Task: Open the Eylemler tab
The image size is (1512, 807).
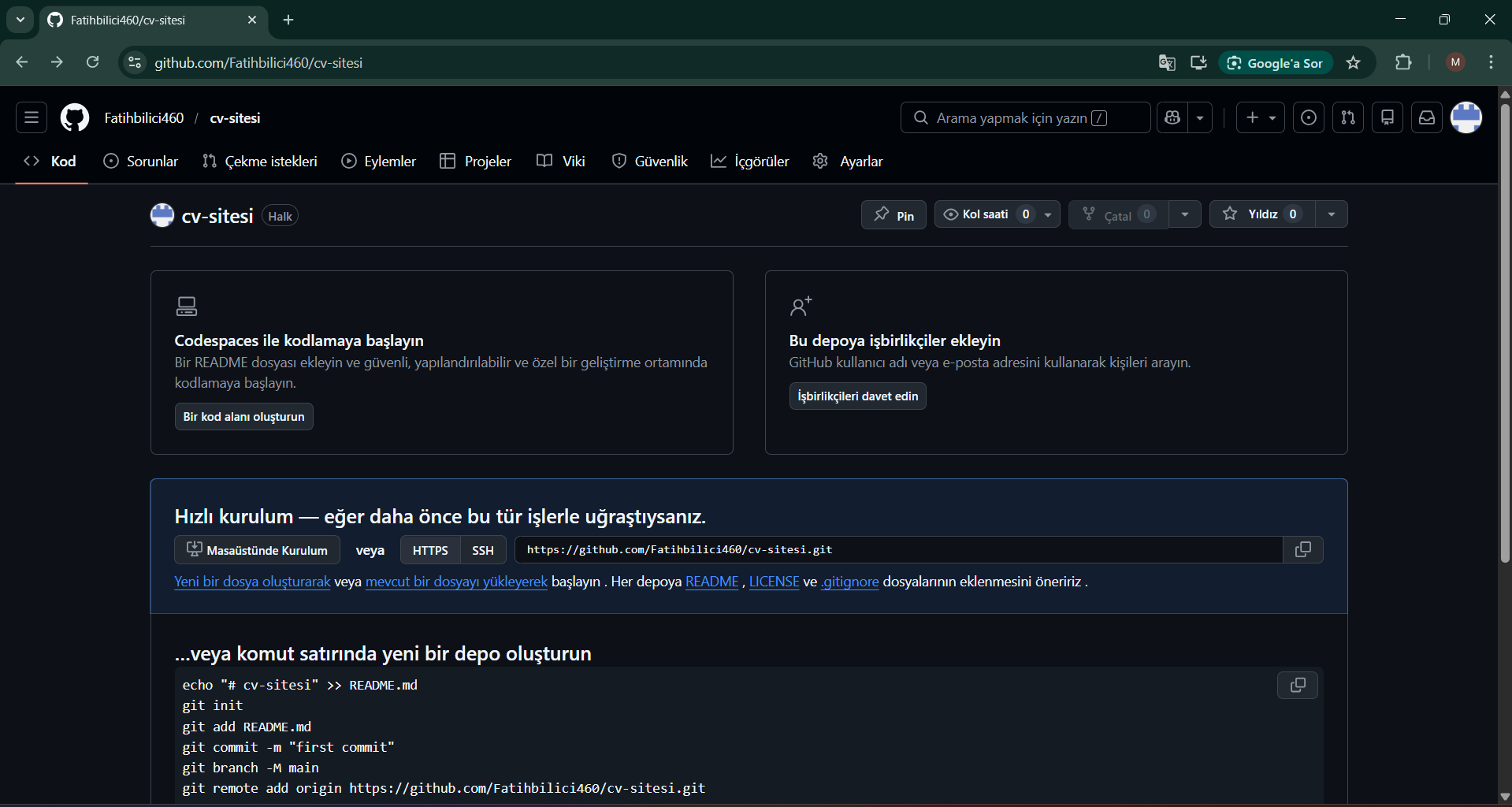Action: pos(379,161)
